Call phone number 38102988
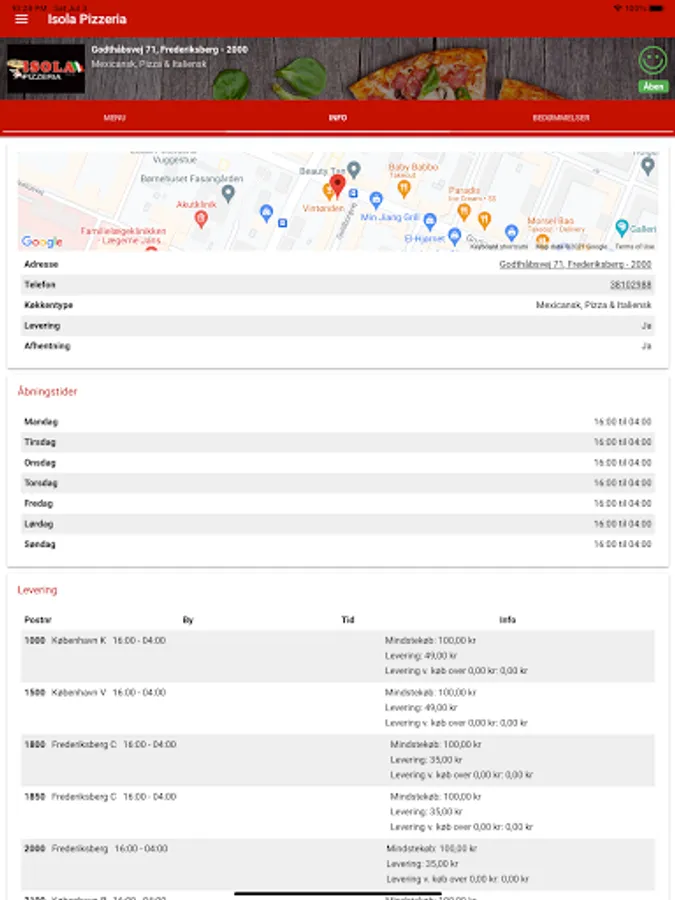Screen dimensions: 675x900 click(630, 285)
